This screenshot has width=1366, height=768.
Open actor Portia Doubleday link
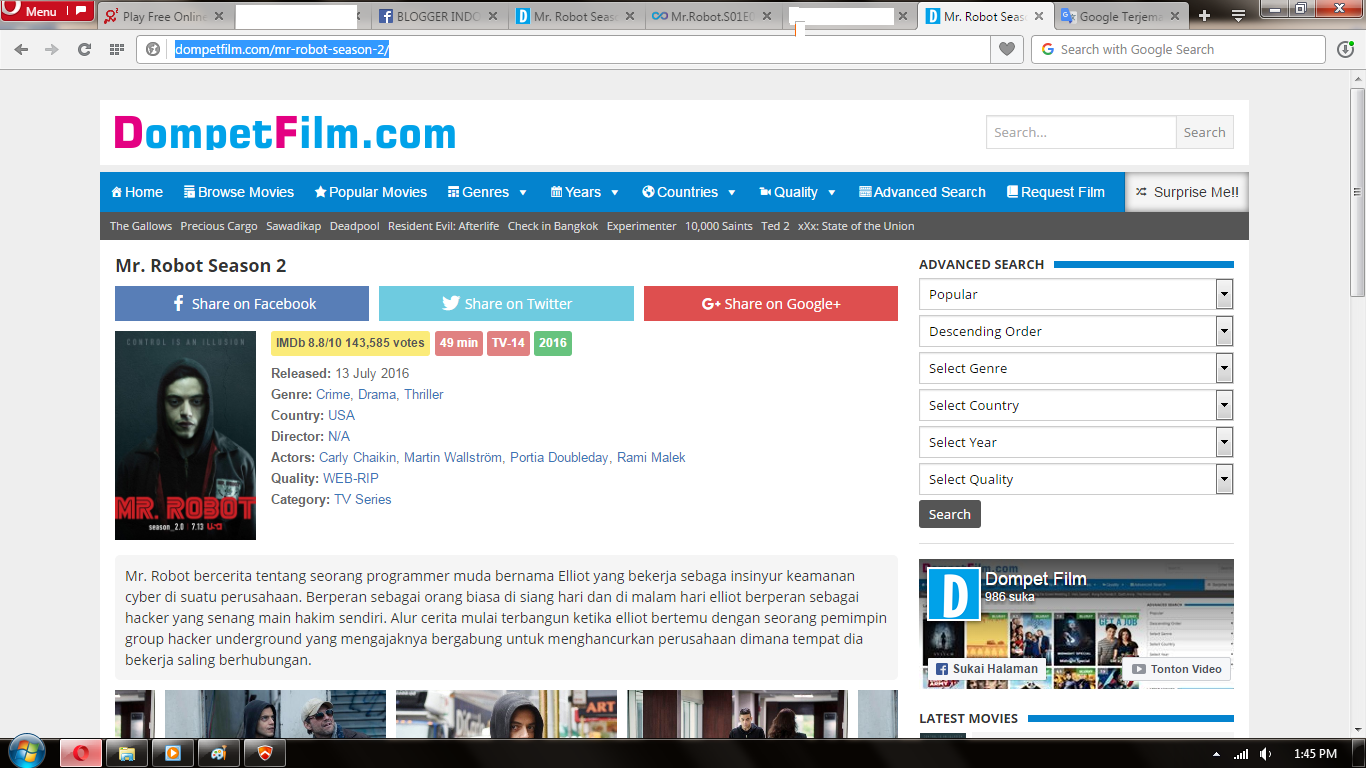pos(559,457)
